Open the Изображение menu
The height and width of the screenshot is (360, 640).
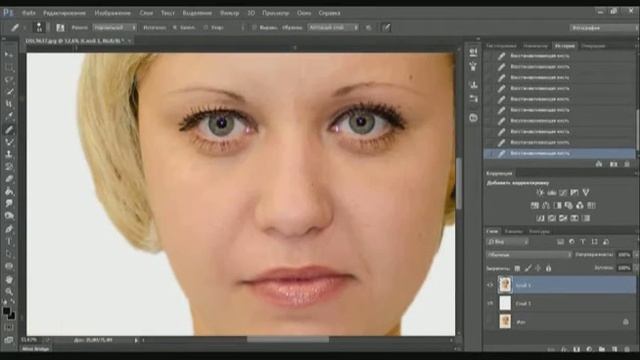coord(112,13)
